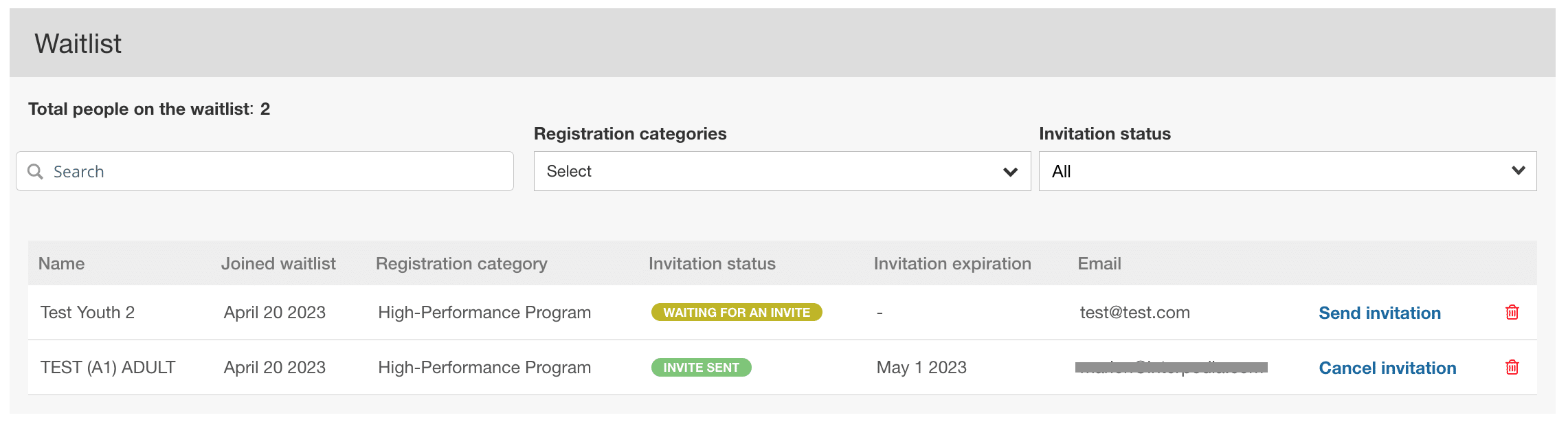Click the Email column header
1568x422 pixels.
pyautogui.click(x=1099, y=263)
